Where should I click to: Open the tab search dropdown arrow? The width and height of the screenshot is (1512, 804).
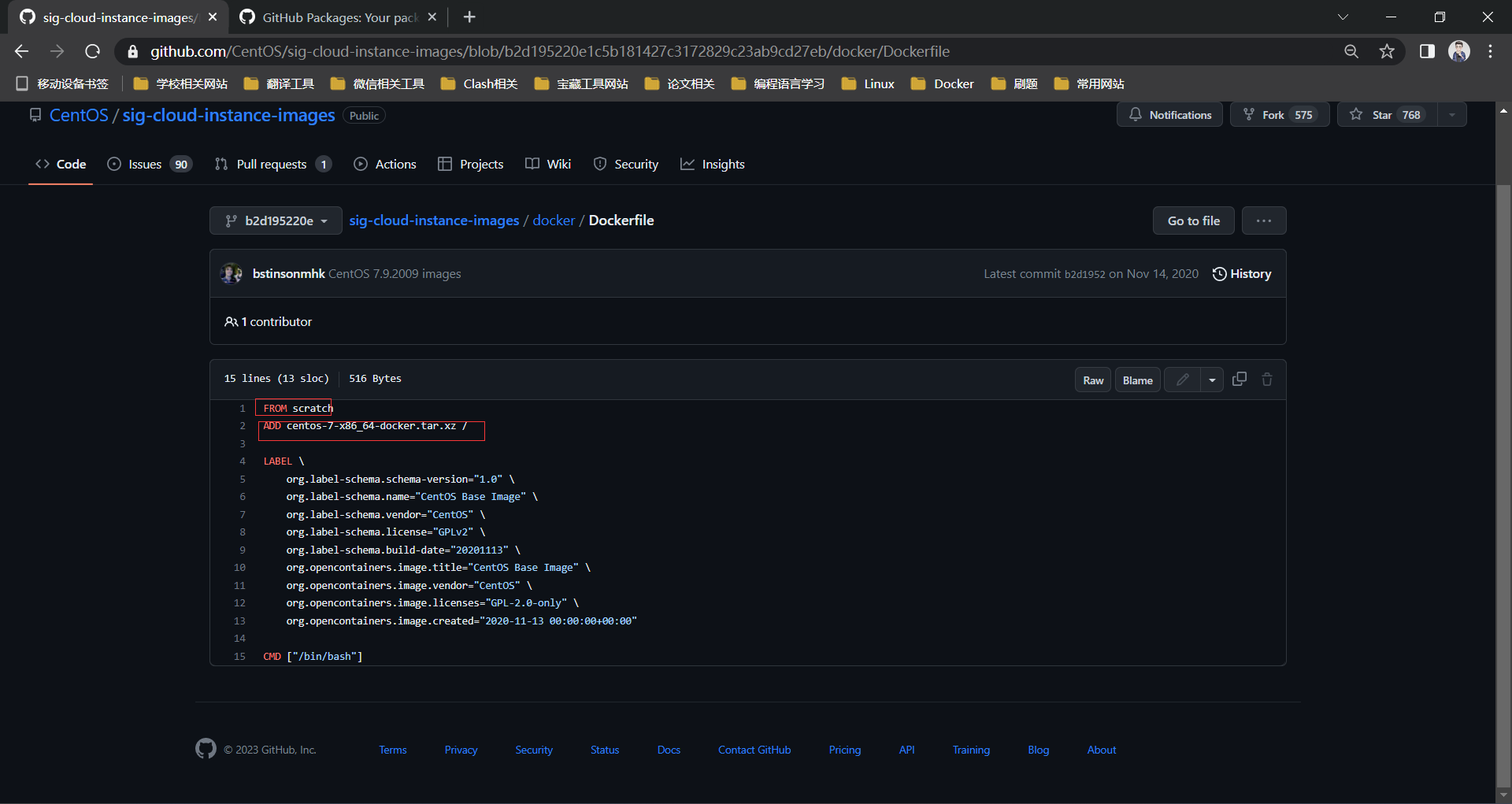[x=1343, y=17]
